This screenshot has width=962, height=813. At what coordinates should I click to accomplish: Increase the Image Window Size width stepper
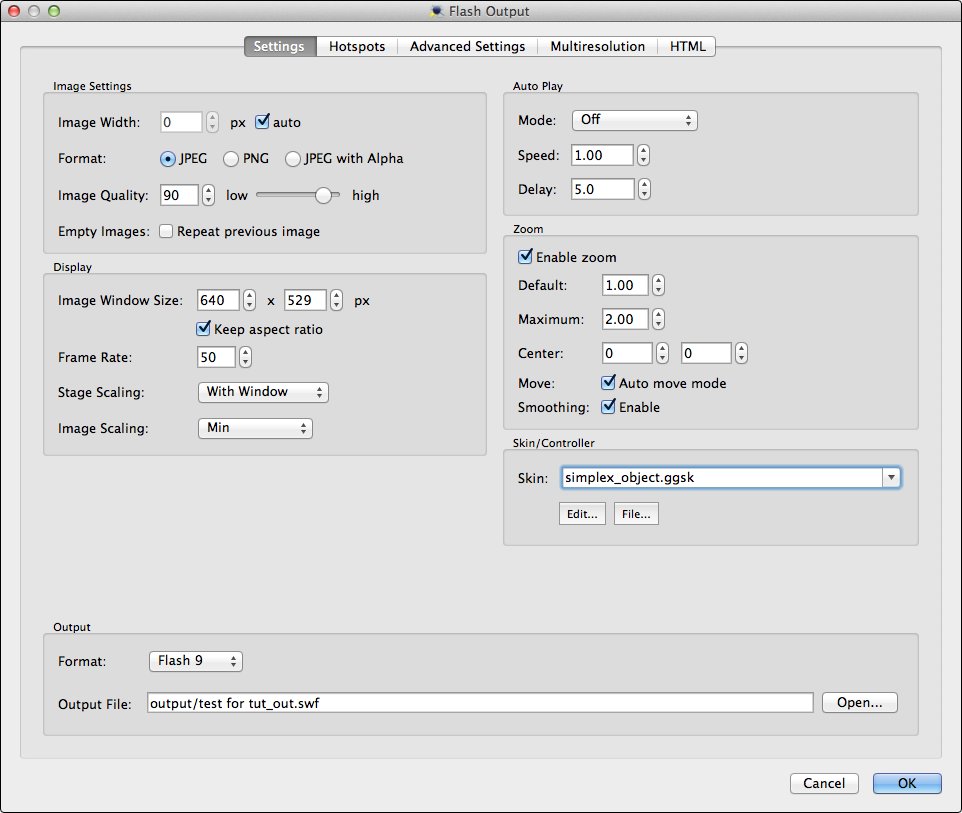(249, 296)
